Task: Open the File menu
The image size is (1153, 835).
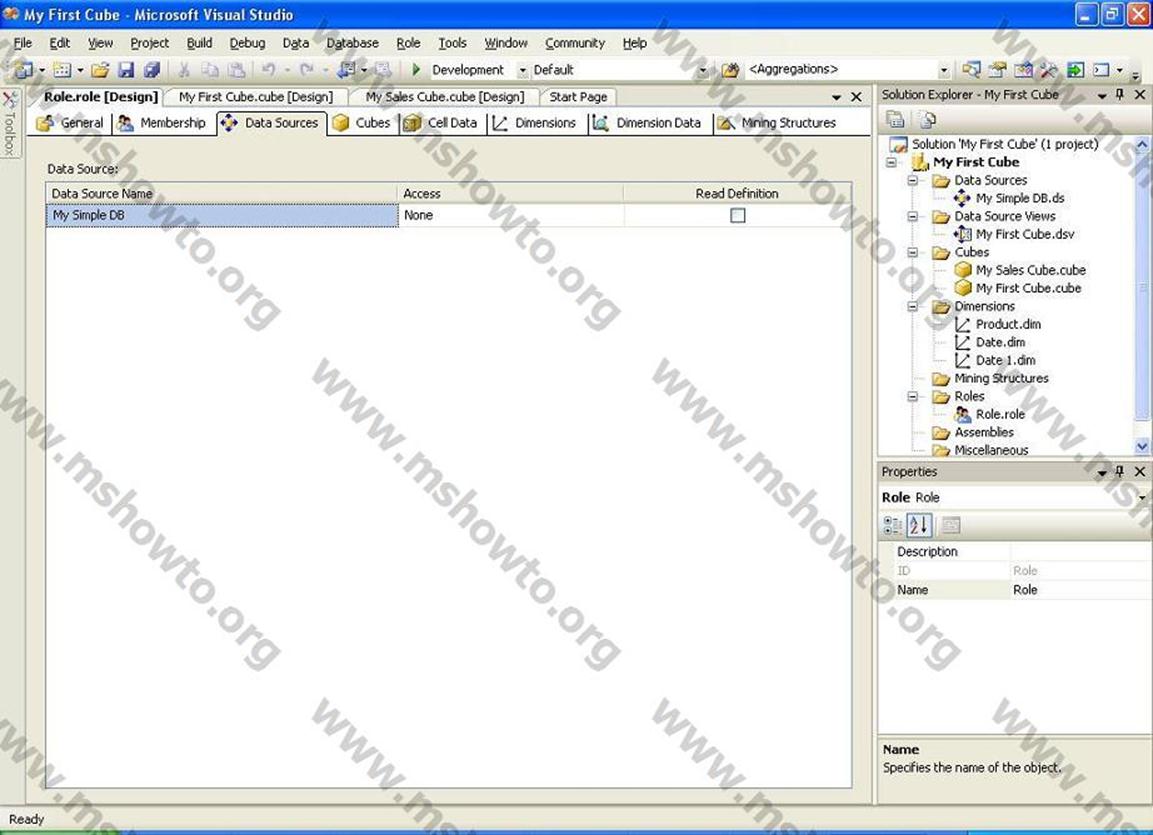Action: coord(23,43)
